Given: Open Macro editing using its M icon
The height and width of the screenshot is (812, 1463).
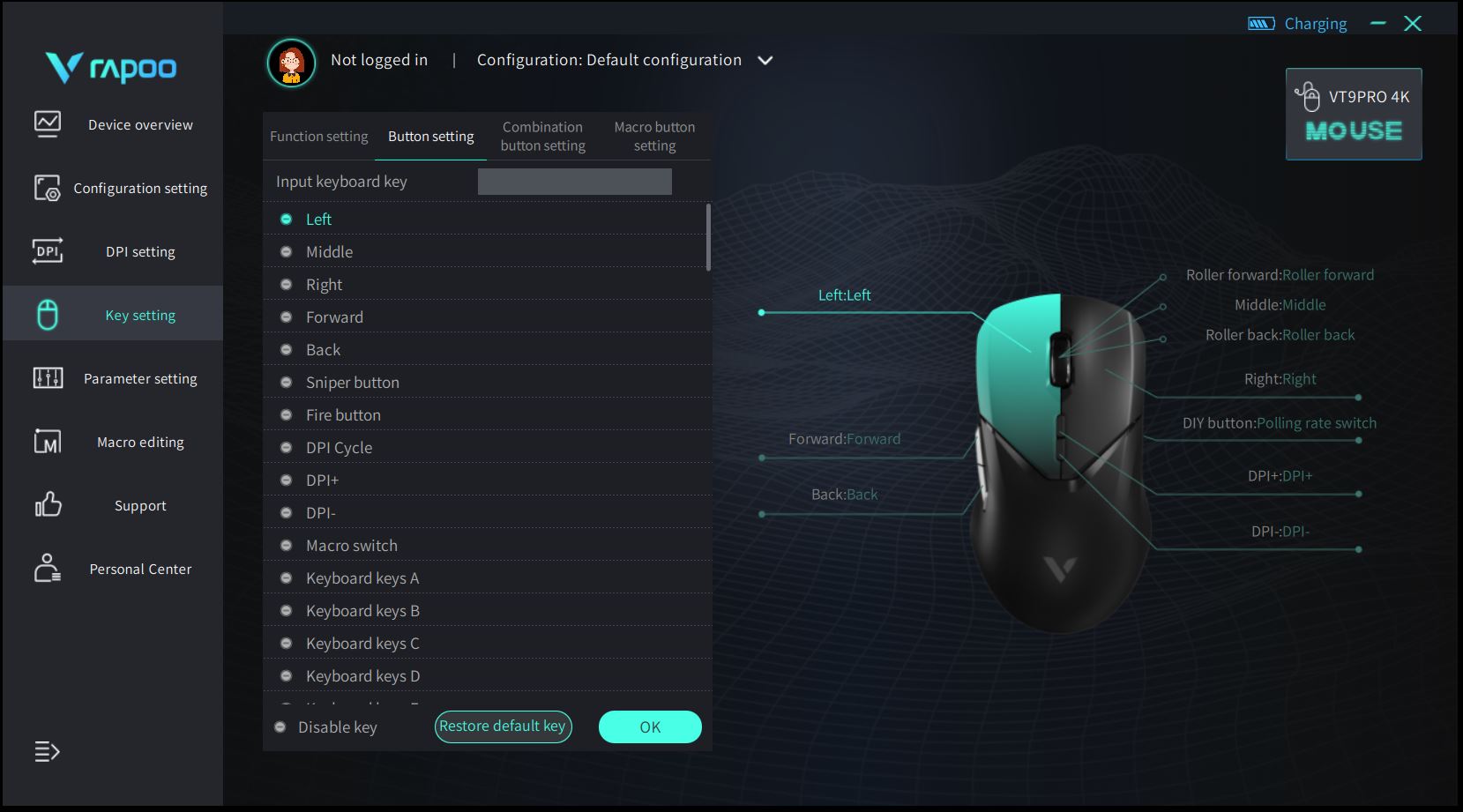Looking at the screenshot, I should (x=48, y=442).
